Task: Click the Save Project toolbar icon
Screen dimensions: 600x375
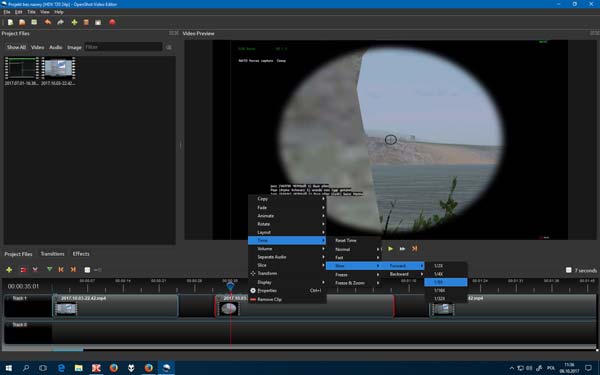Action: (x=34, y=22)
